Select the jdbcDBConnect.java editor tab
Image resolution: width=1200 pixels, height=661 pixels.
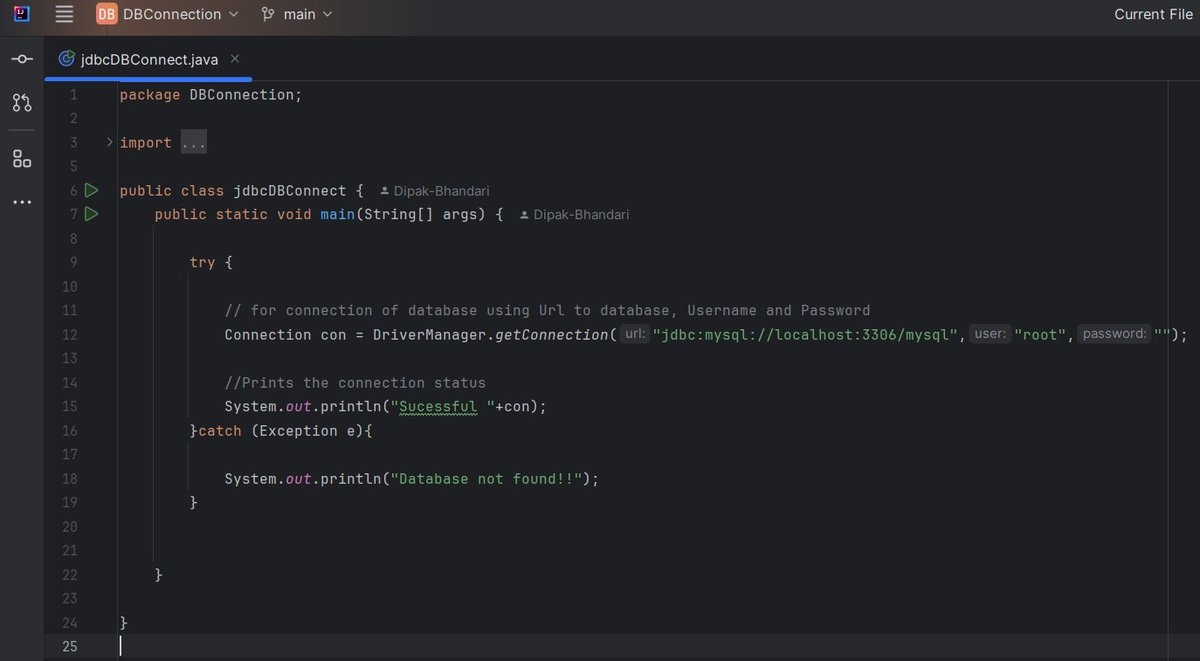(149, 59)
